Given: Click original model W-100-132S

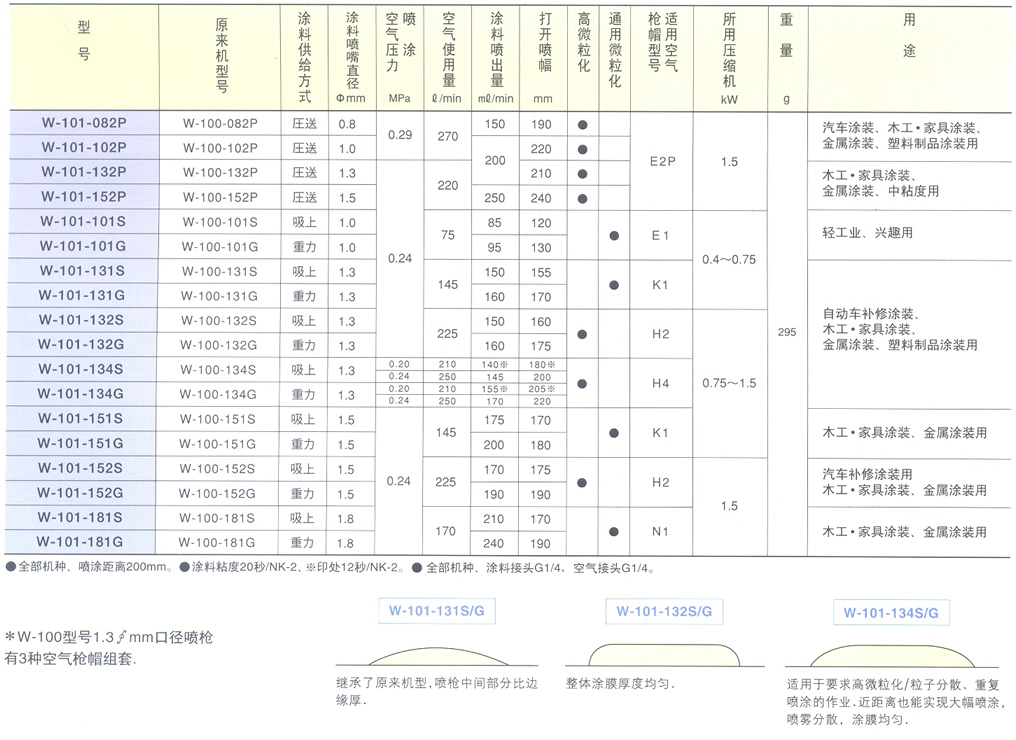Looking at the screenshot, I should click(219, 320).
